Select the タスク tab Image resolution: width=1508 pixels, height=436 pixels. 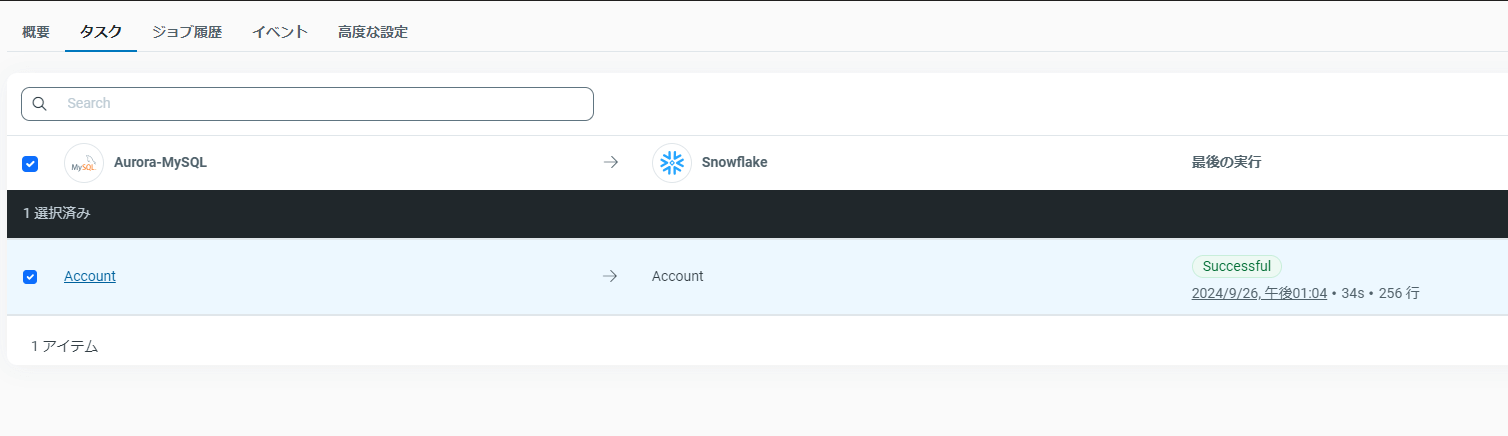tap(101, 32)
